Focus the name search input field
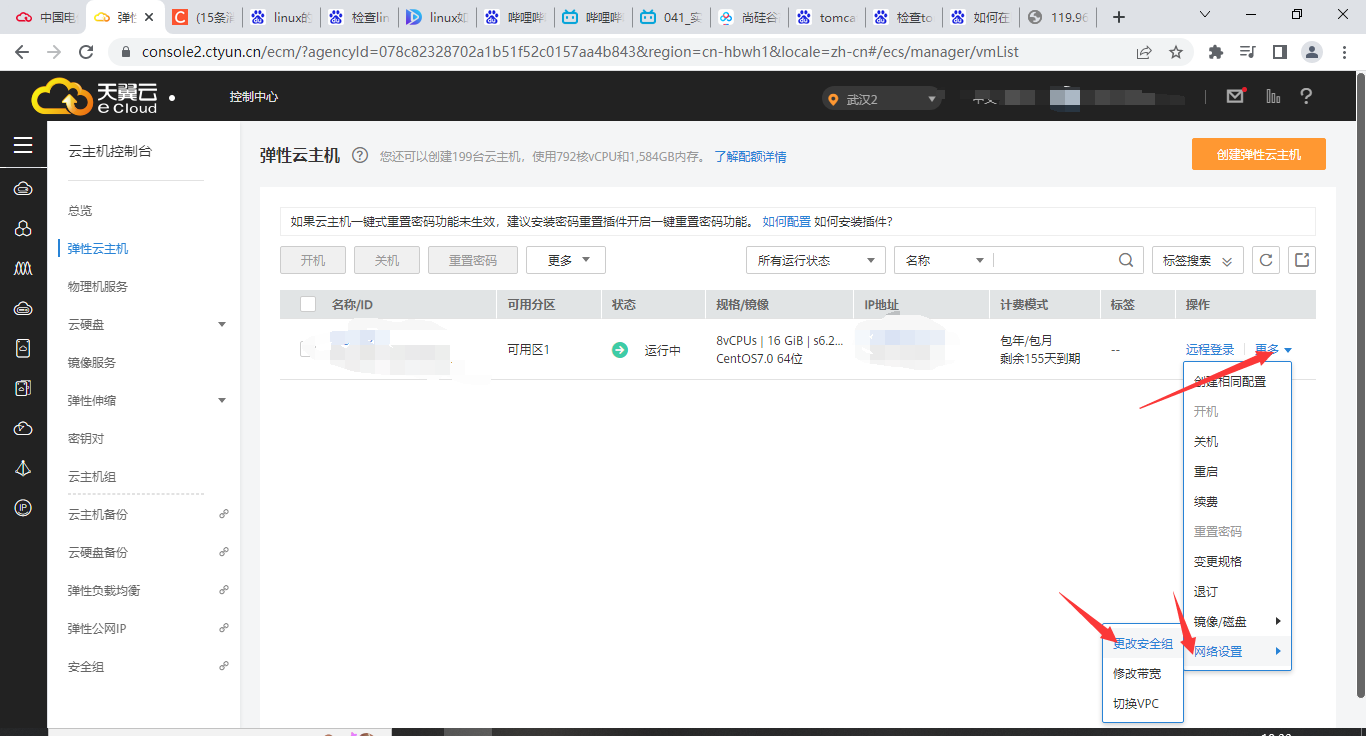This screenshot has width=1366, height=736. [x=1054, y=260]
